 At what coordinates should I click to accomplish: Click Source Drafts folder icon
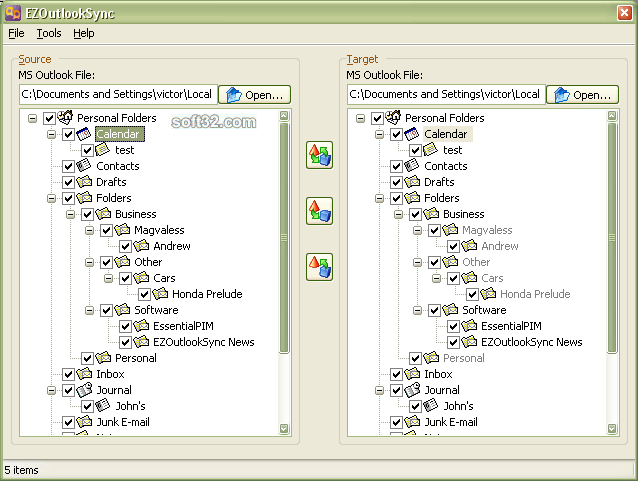(84, 181)
